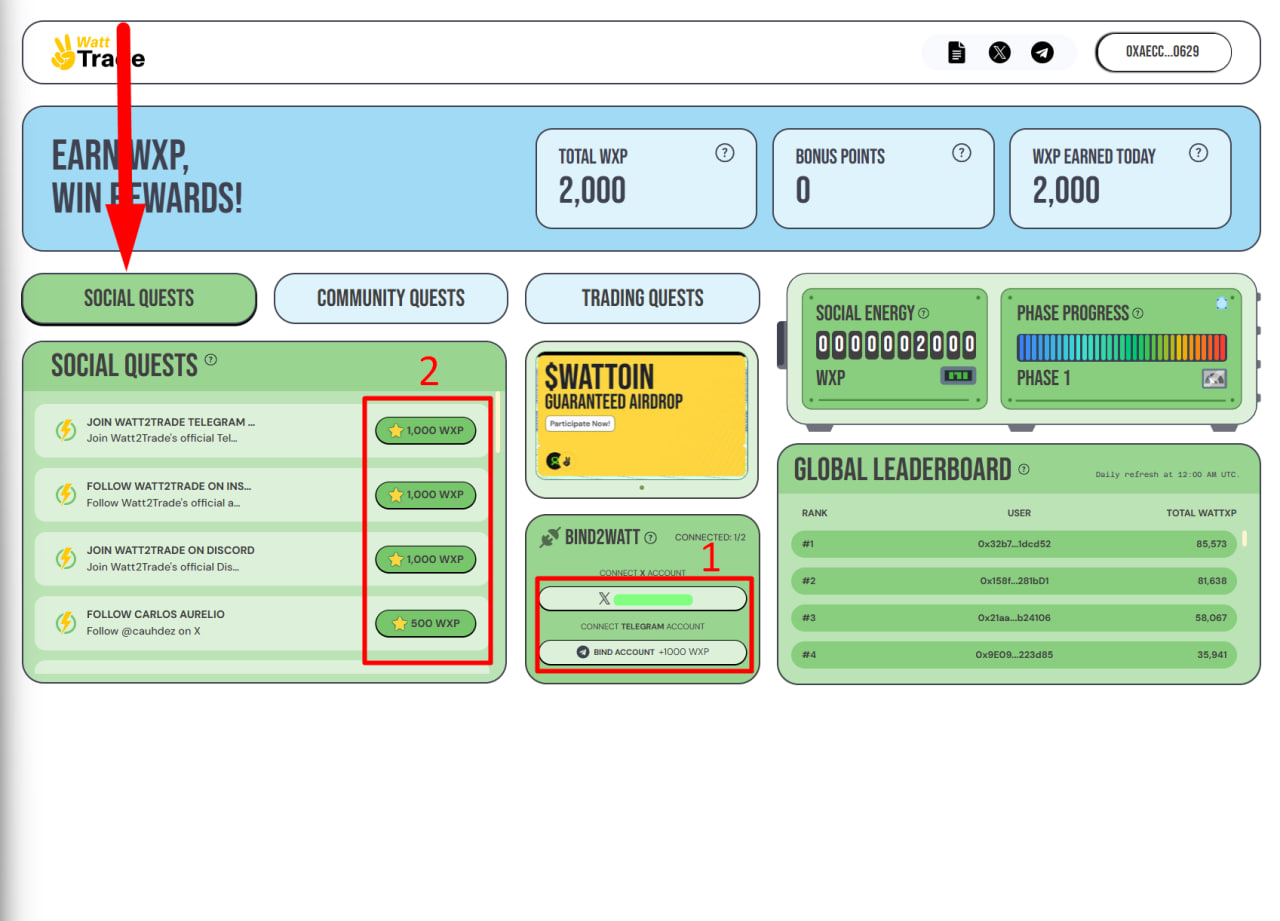The image size is (1280, 921).
Task: Click Bind Account +1000 WXP Telegram button
Action: (x=643, y=652)
